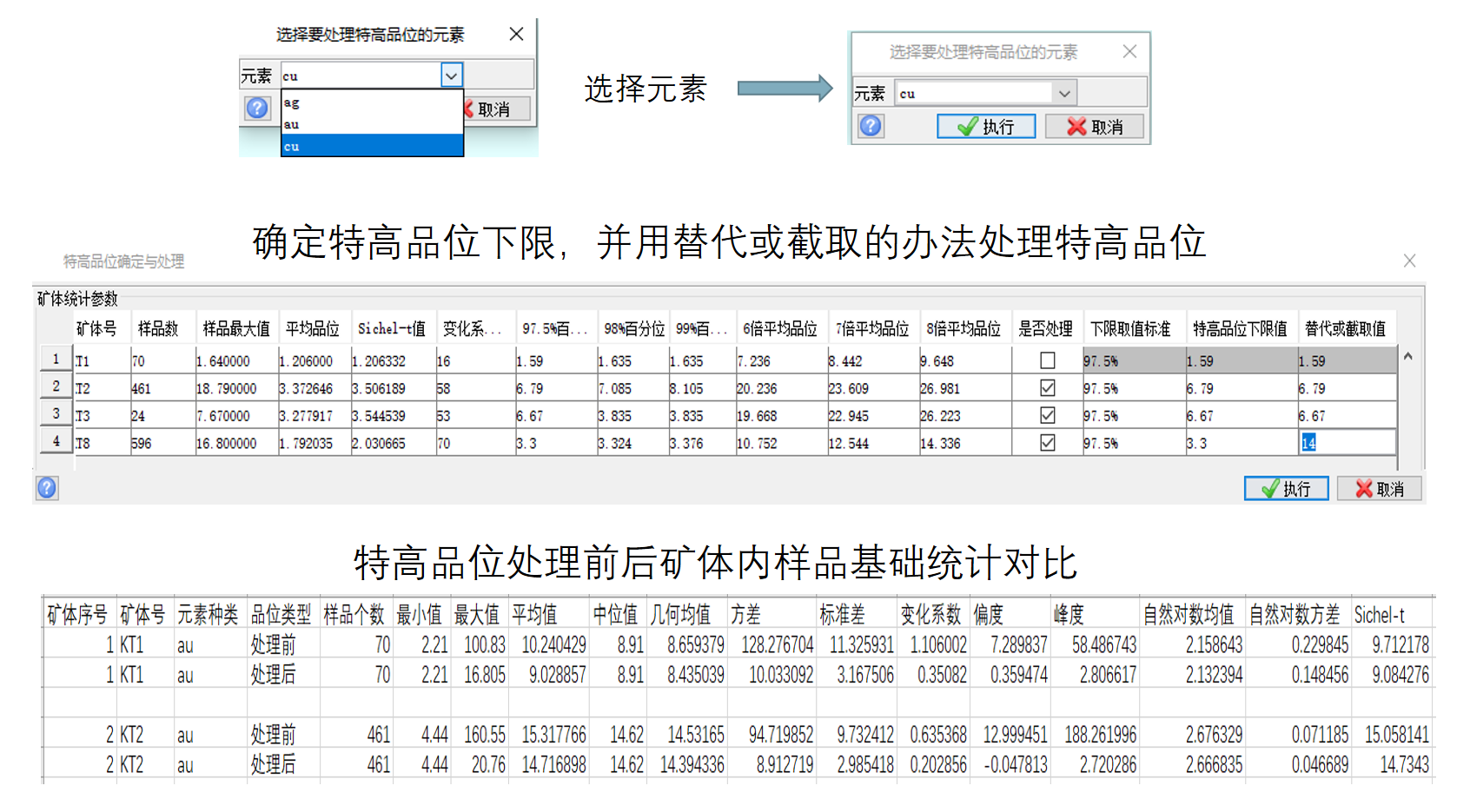
Task: Choose highlighted 'cu' option in dropdown list
Action: [371, 146]
